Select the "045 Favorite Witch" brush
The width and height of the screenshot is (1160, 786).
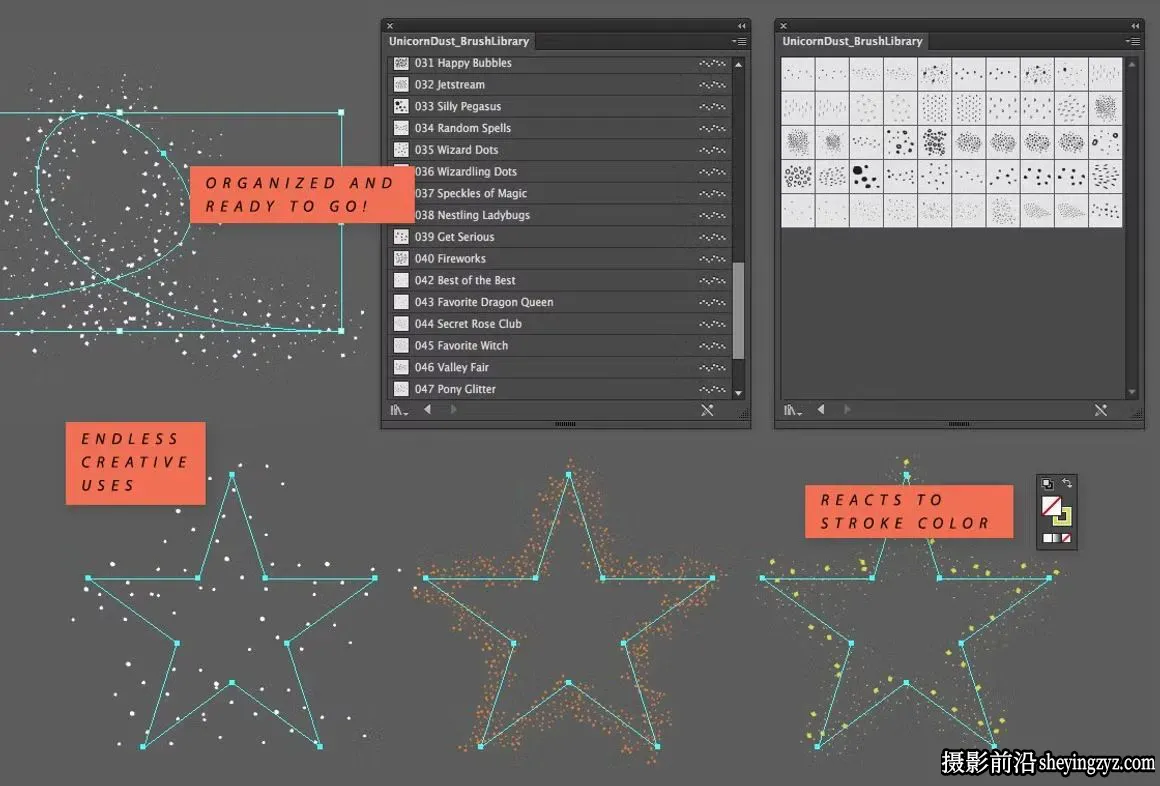(x=560, y=346)
